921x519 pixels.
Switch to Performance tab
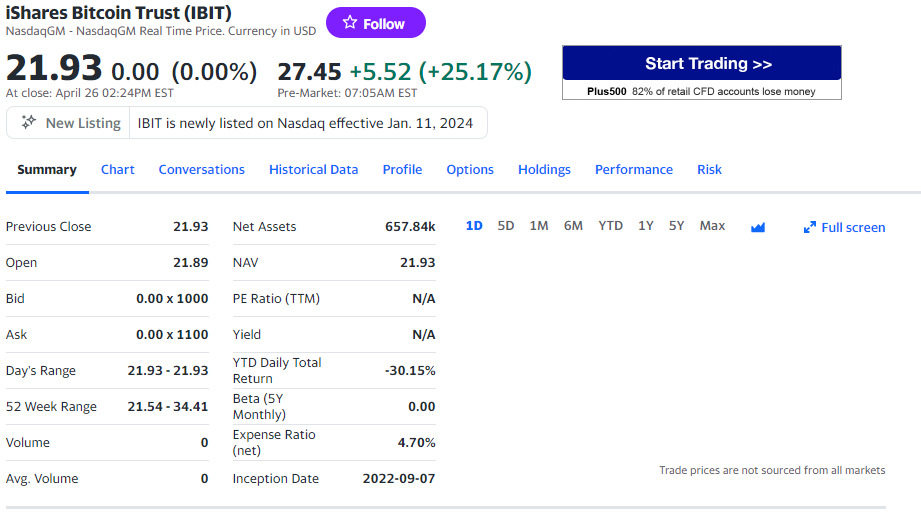[634, 170]
